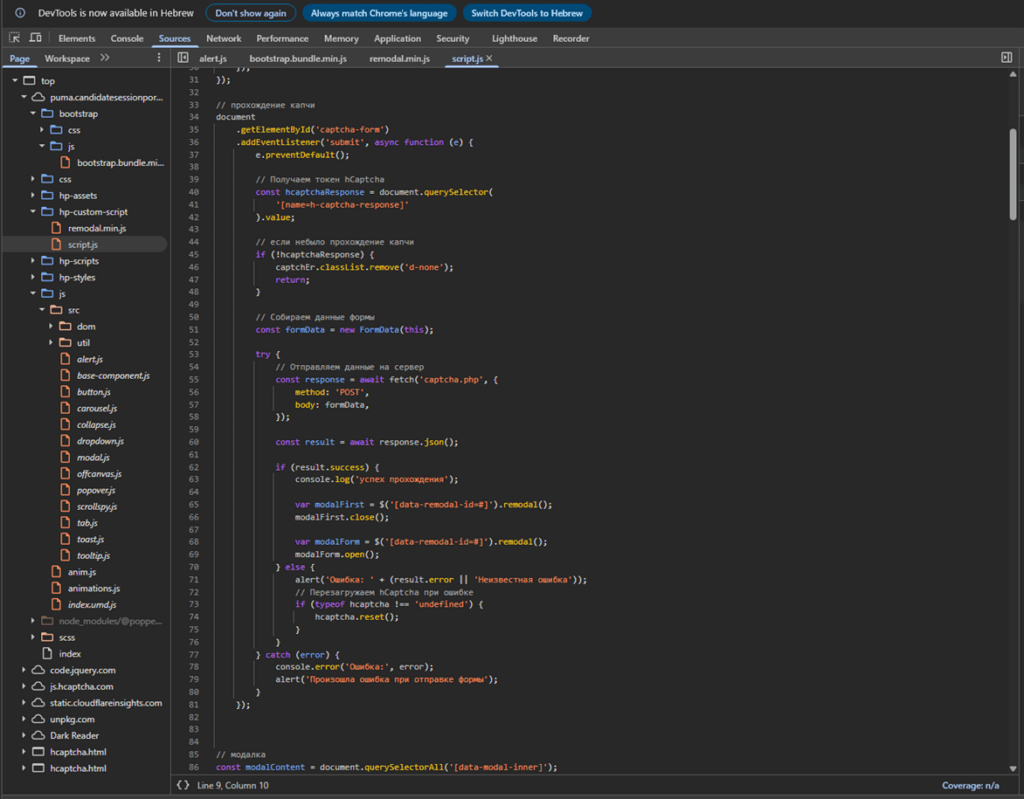Click the modal.js file icon
Screen dimensions: 1024x799
[x=65, y=457]
